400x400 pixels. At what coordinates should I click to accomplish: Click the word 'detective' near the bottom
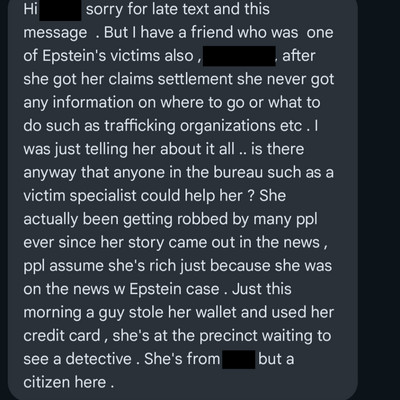[99, 359]
